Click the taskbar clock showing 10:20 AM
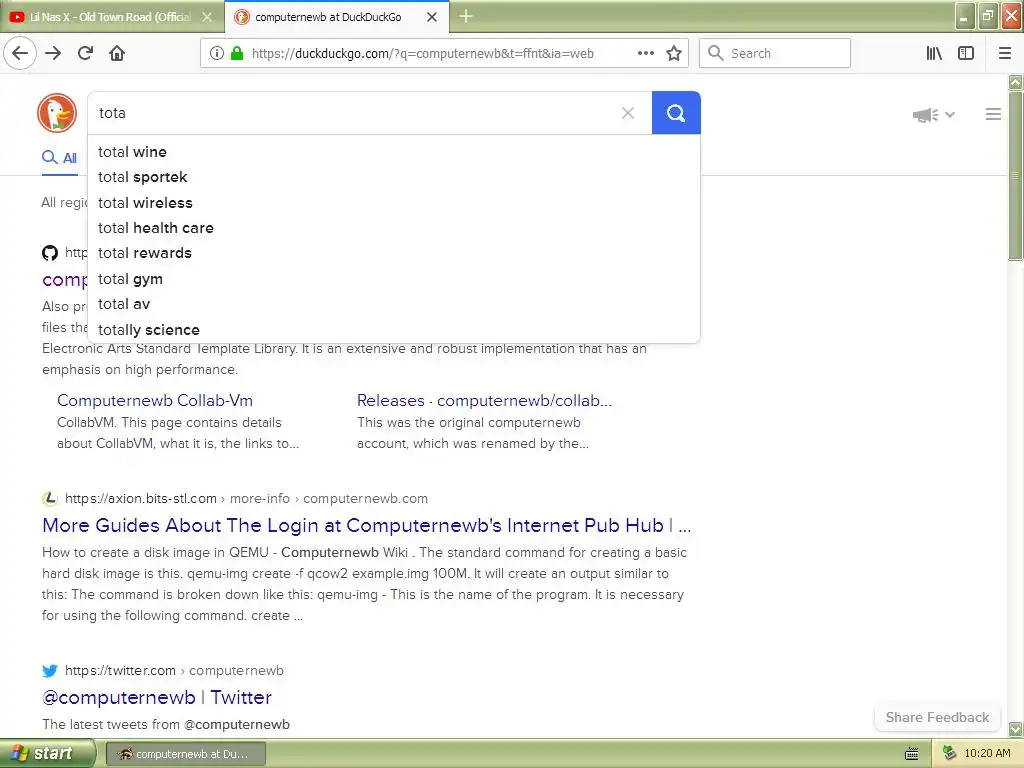This screenshot has height=768, width=1024. click(x=987, y=753)
